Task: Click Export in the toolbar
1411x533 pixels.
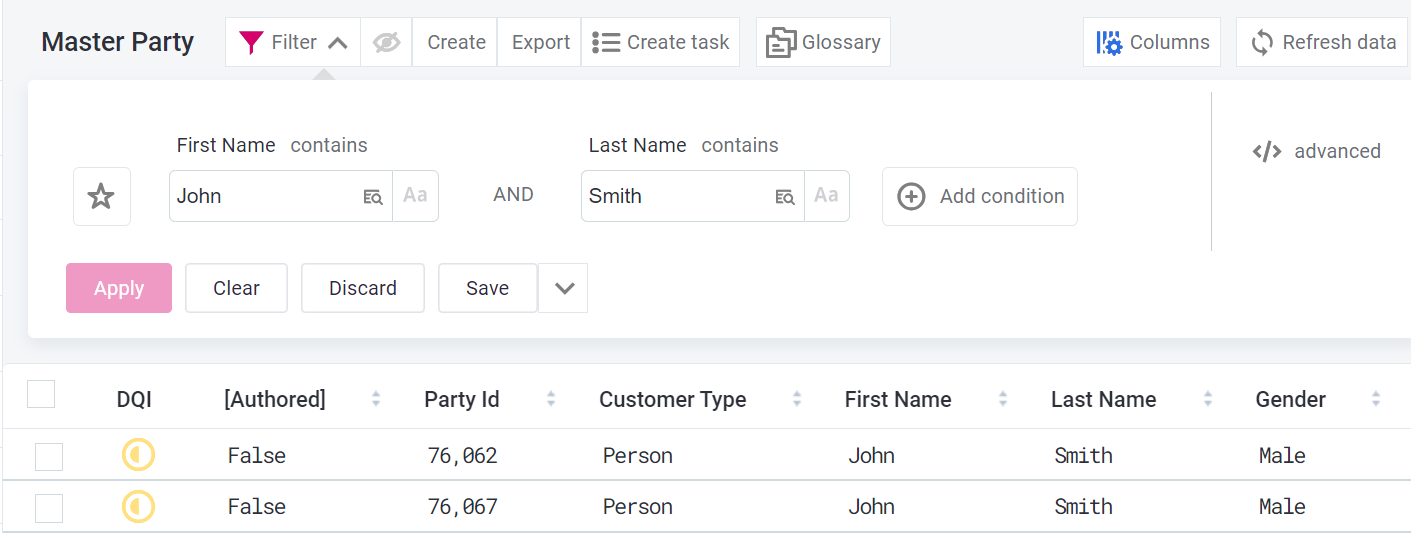Action: [540, 42]
